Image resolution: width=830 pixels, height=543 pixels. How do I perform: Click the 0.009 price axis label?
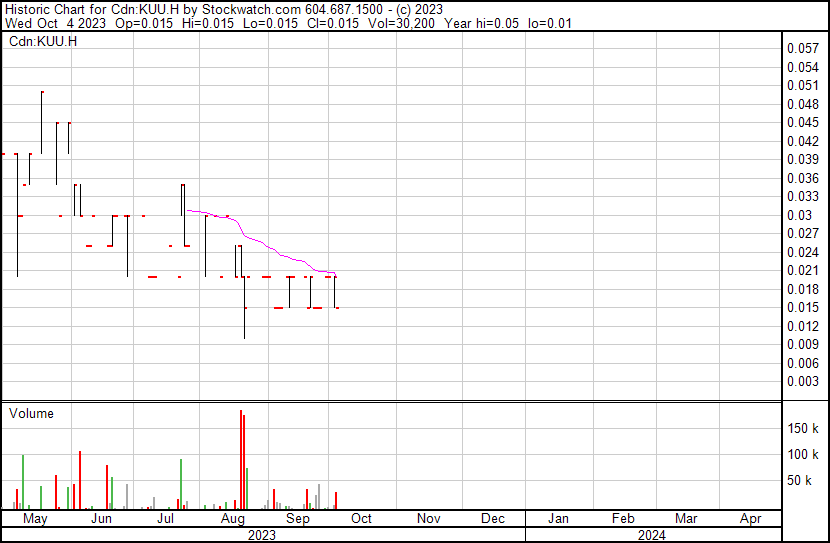pos(803,345)
